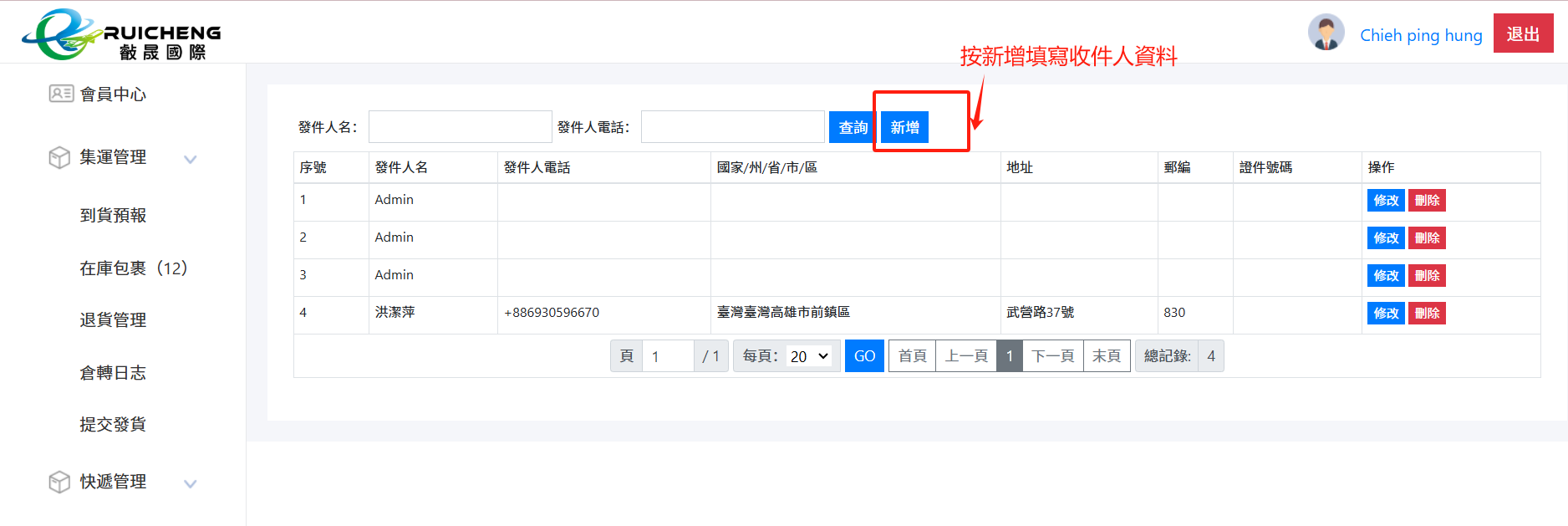
Task: Go to 在庫包裹 (12) page
Action: 133,268
